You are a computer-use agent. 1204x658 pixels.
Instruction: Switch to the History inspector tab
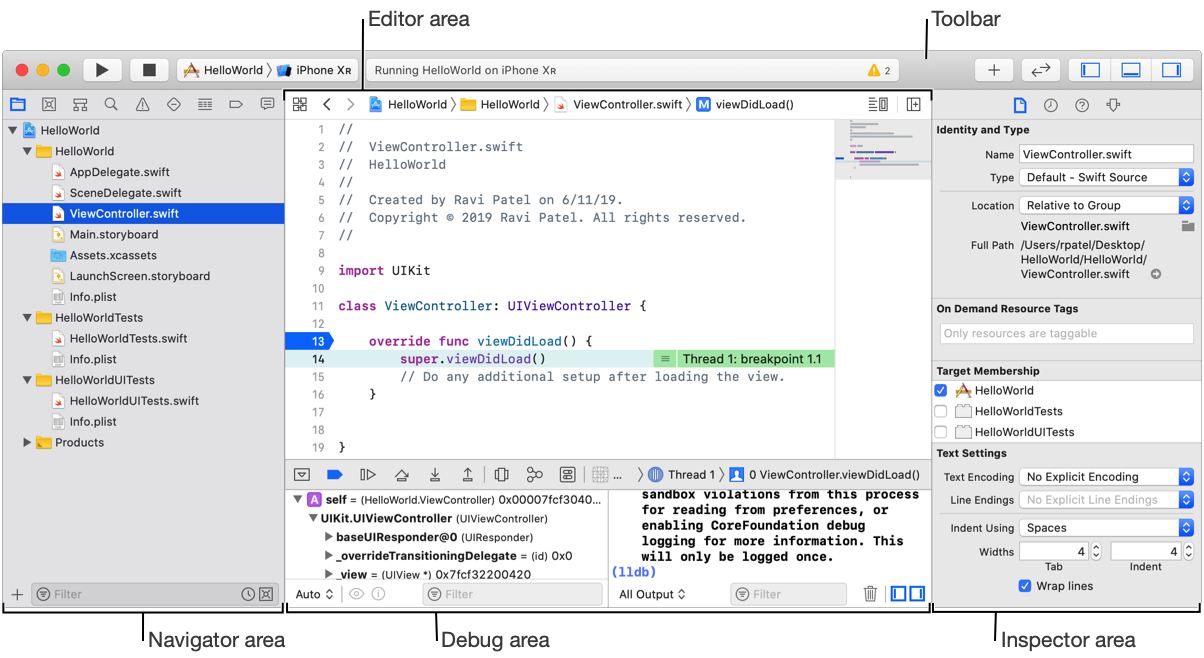[1051, 105]
